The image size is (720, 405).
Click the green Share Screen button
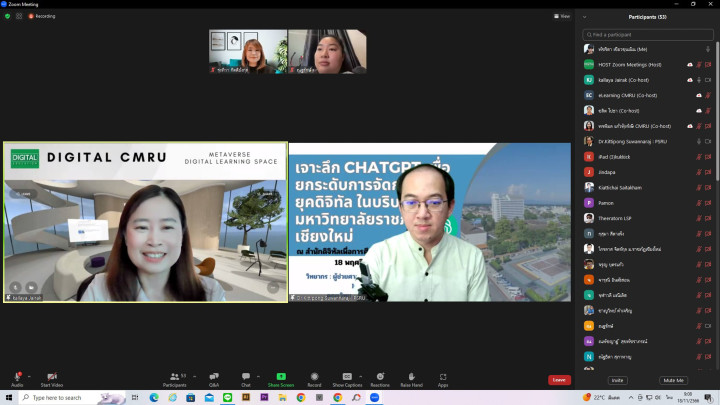coord(281,379)
